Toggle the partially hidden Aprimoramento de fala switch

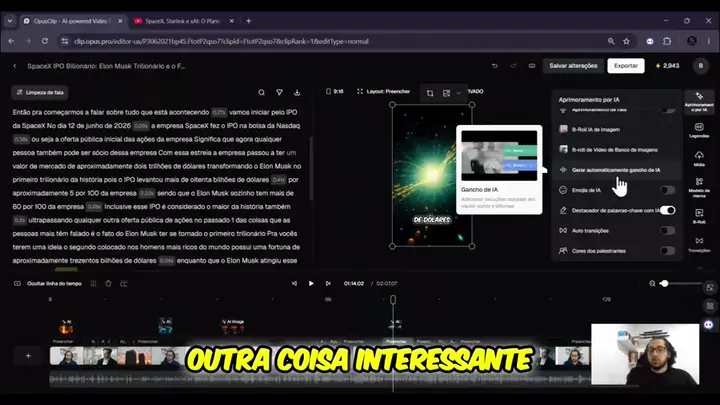pos(667,110)
